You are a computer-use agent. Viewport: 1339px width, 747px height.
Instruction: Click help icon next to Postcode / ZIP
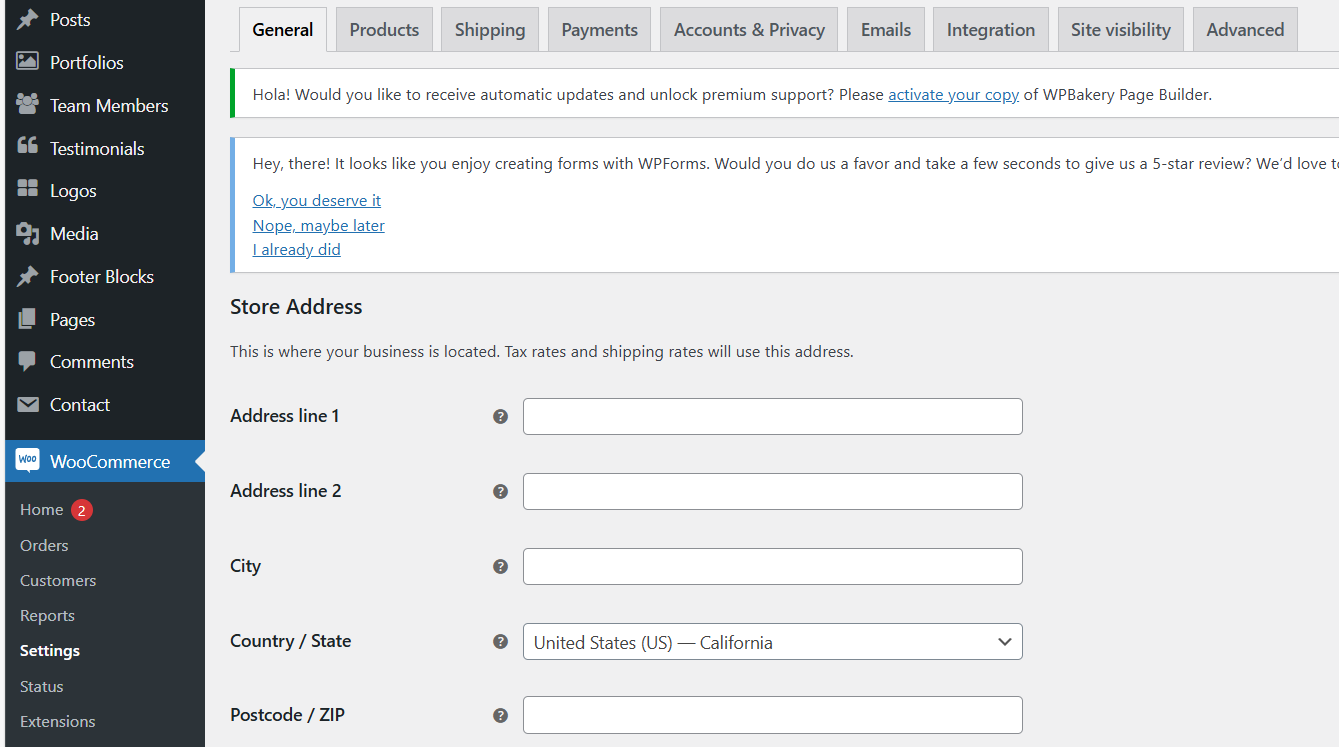click(x=501, y=716)
